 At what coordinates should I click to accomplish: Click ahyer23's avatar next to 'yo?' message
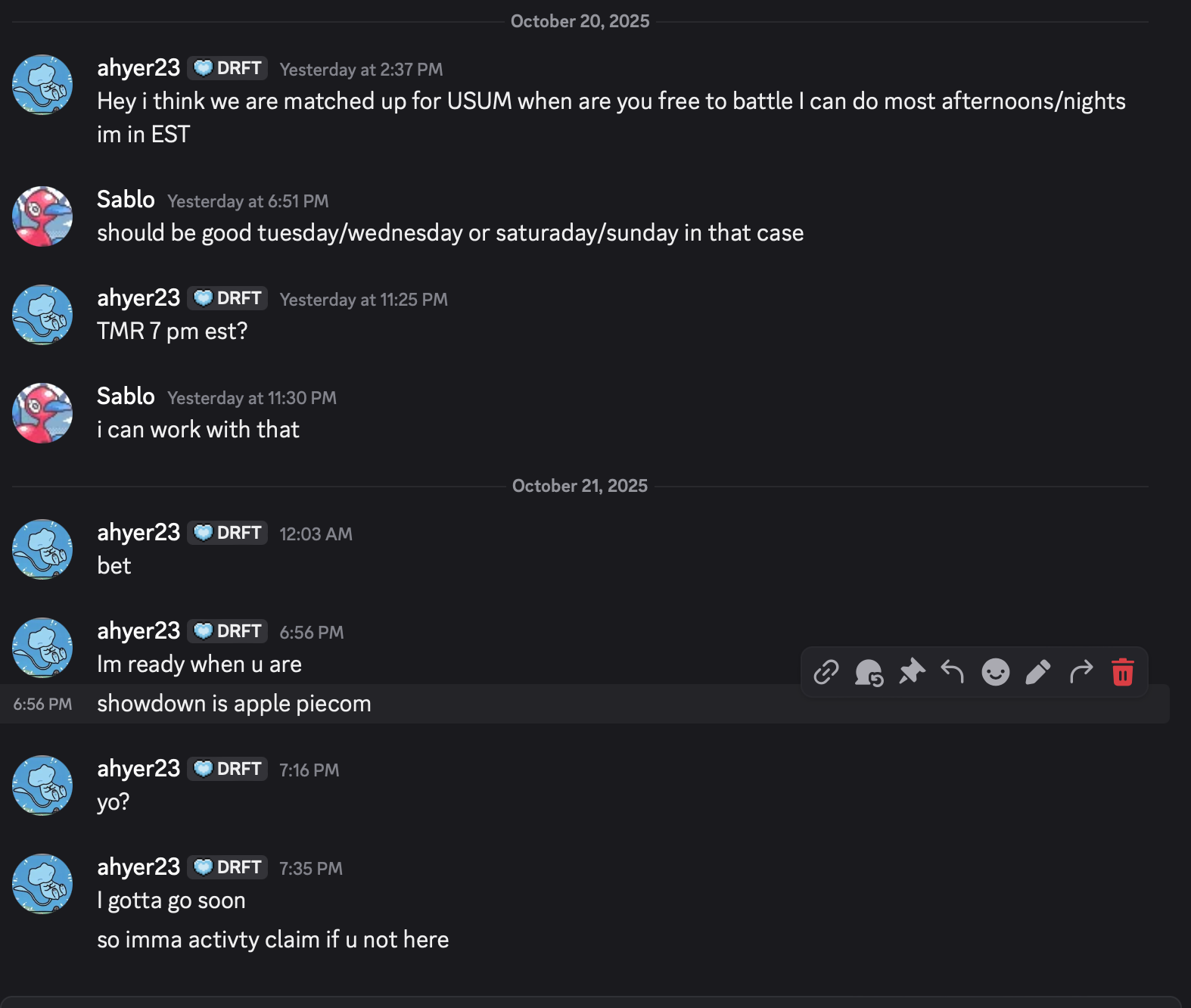coord(42,786)
